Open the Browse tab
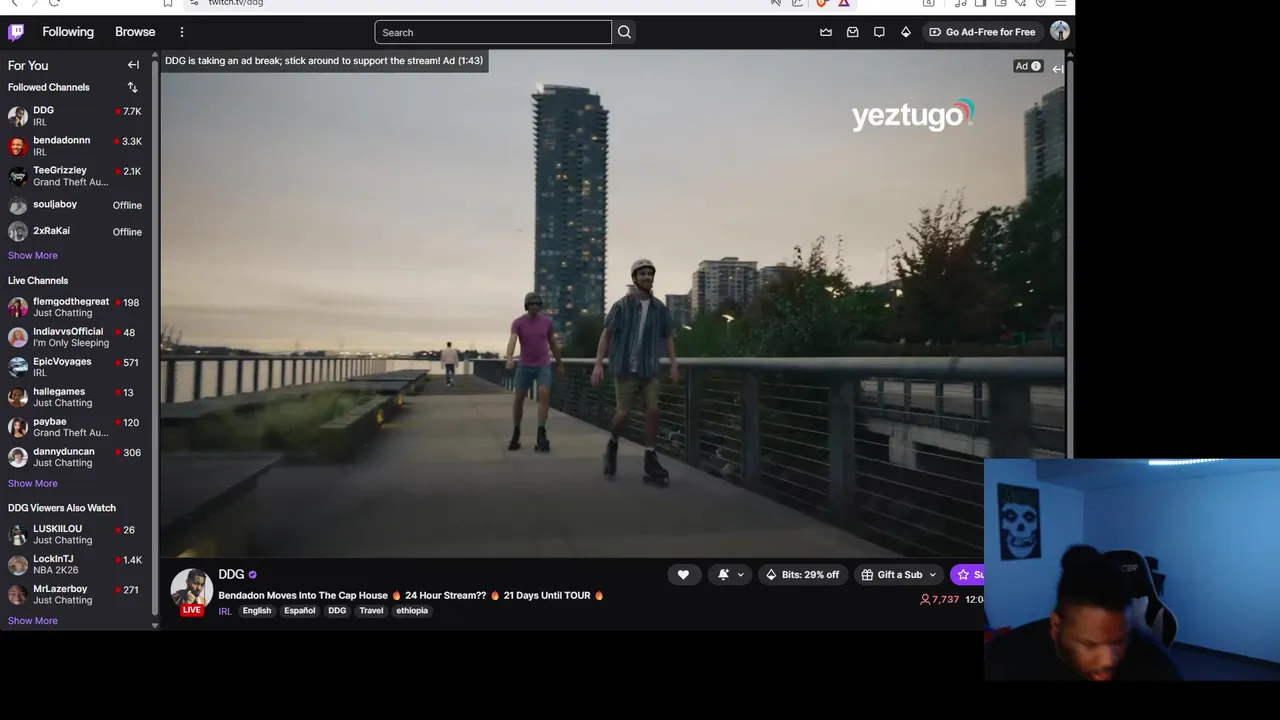Viewport: 1280px width, 720px height. click(x=135, y=32)
